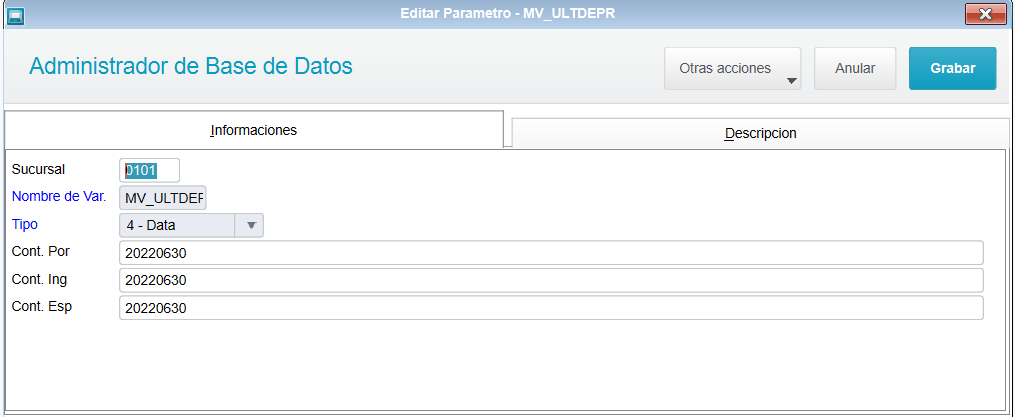Click the Cont. Ing label
This screenshot has width=1015, height=417.
click(x=39, y=279)
